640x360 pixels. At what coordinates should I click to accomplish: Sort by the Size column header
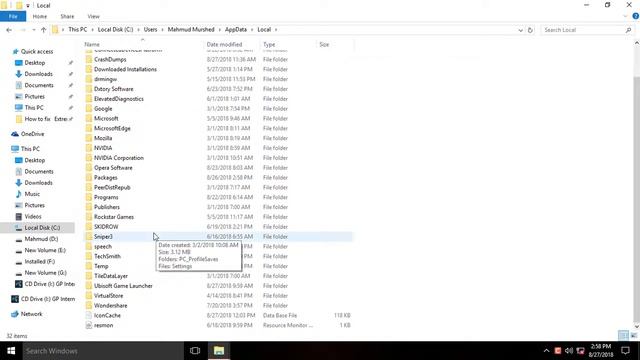tap(324, 44)
